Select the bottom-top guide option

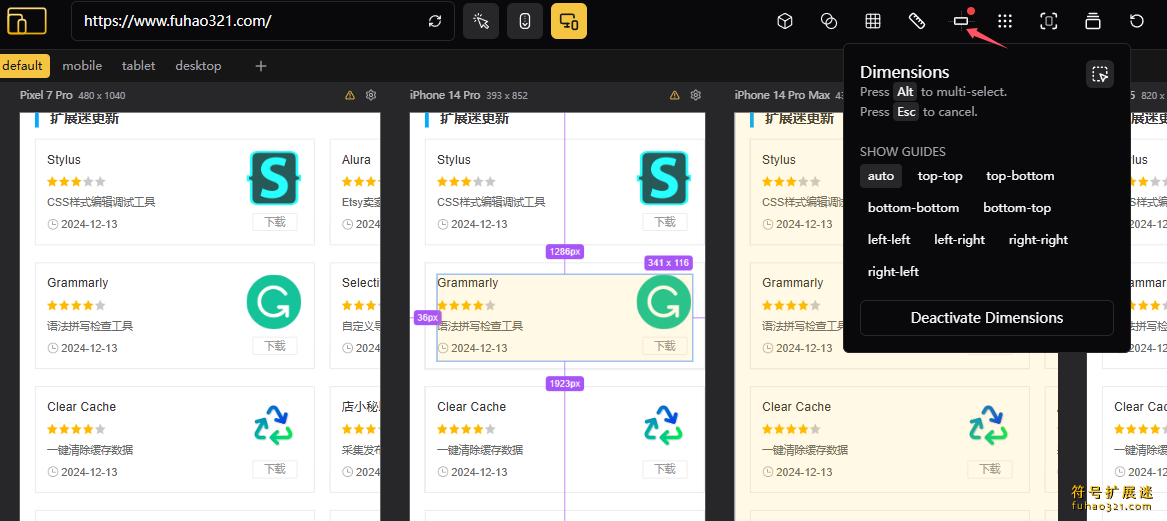coord(1017,208)
